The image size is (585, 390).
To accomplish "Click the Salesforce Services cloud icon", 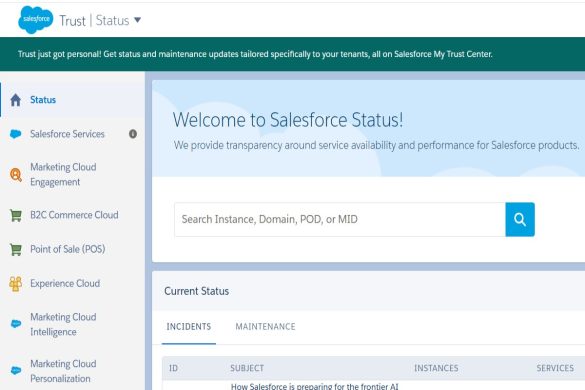I will 16,134.
